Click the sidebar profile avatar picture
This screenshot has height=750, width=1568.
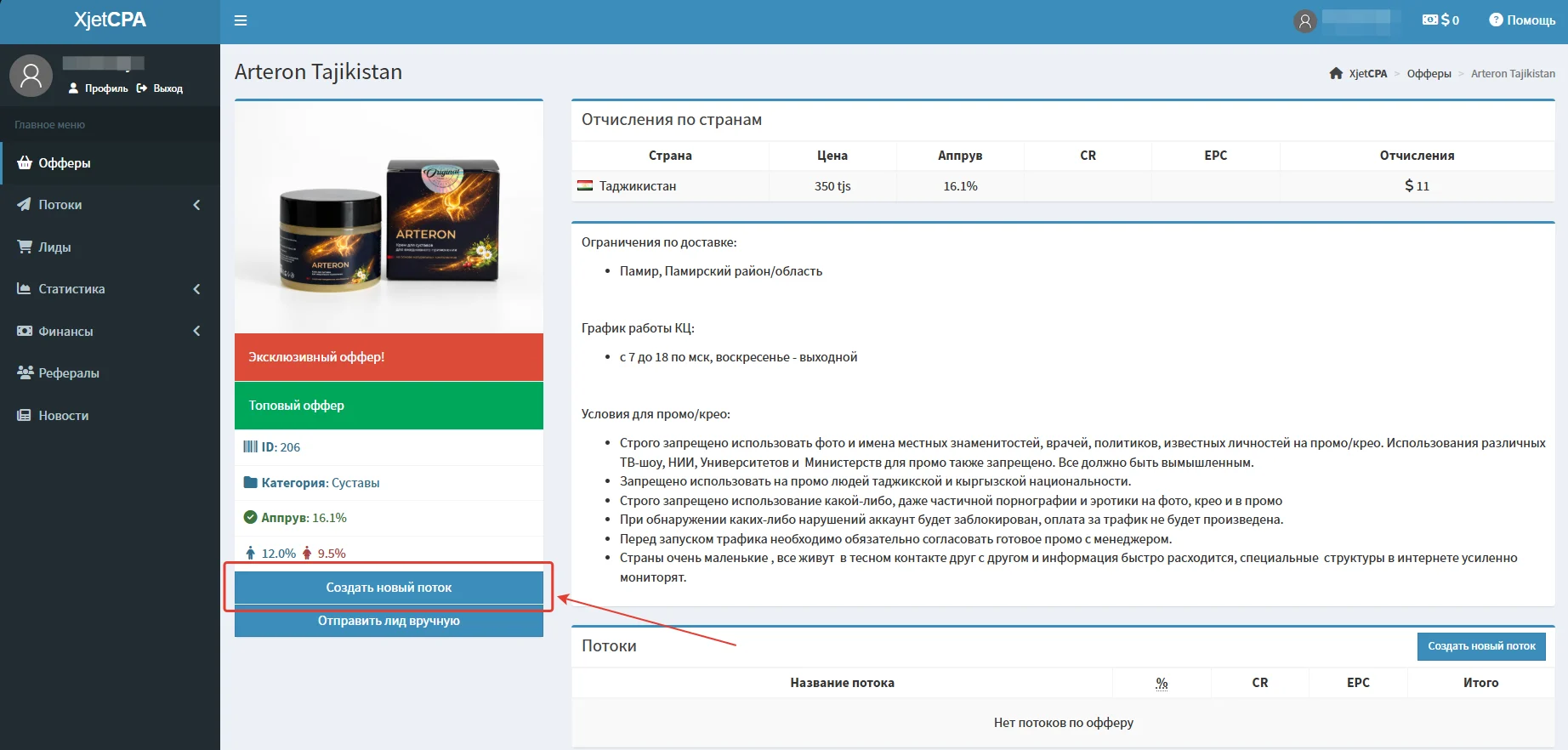31,76
